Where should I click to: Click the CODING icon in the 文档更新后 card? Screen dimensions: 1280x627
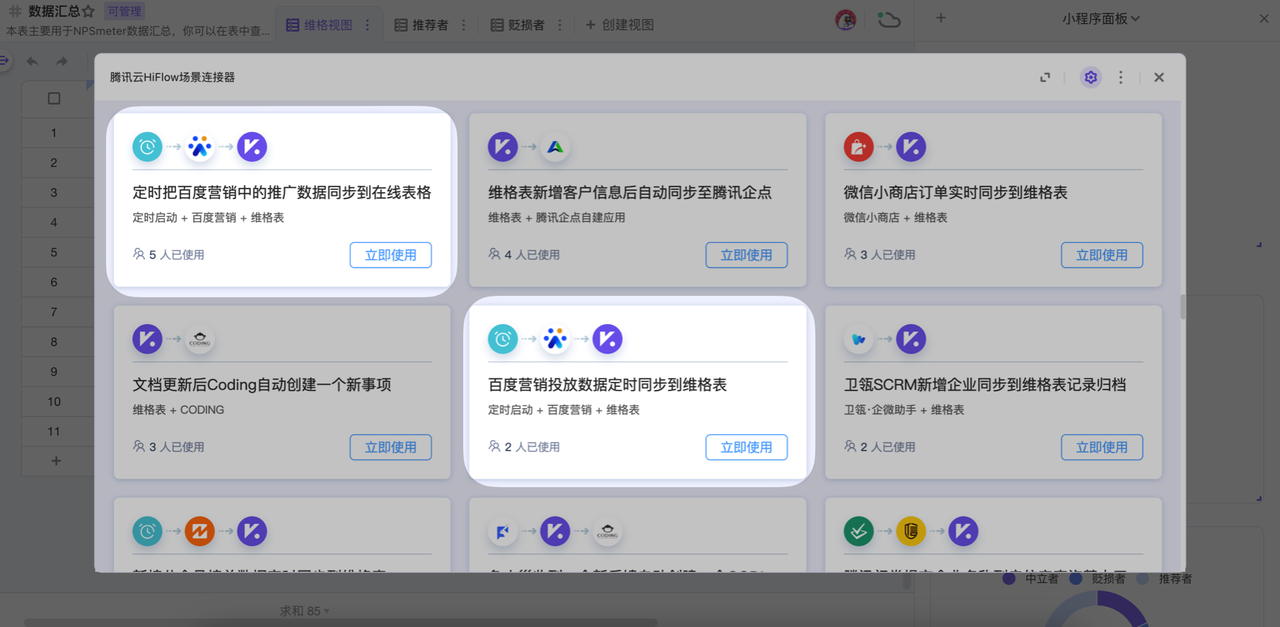pyautogui.click(x=200, y=339)
